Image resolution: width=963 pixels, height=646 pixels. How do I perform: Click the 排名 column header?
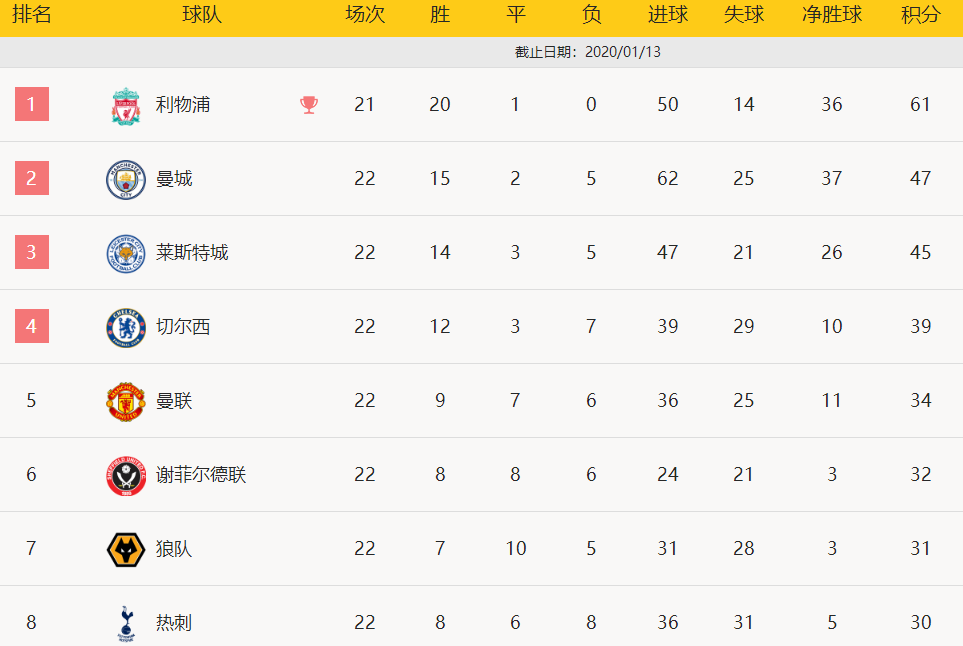31,14
